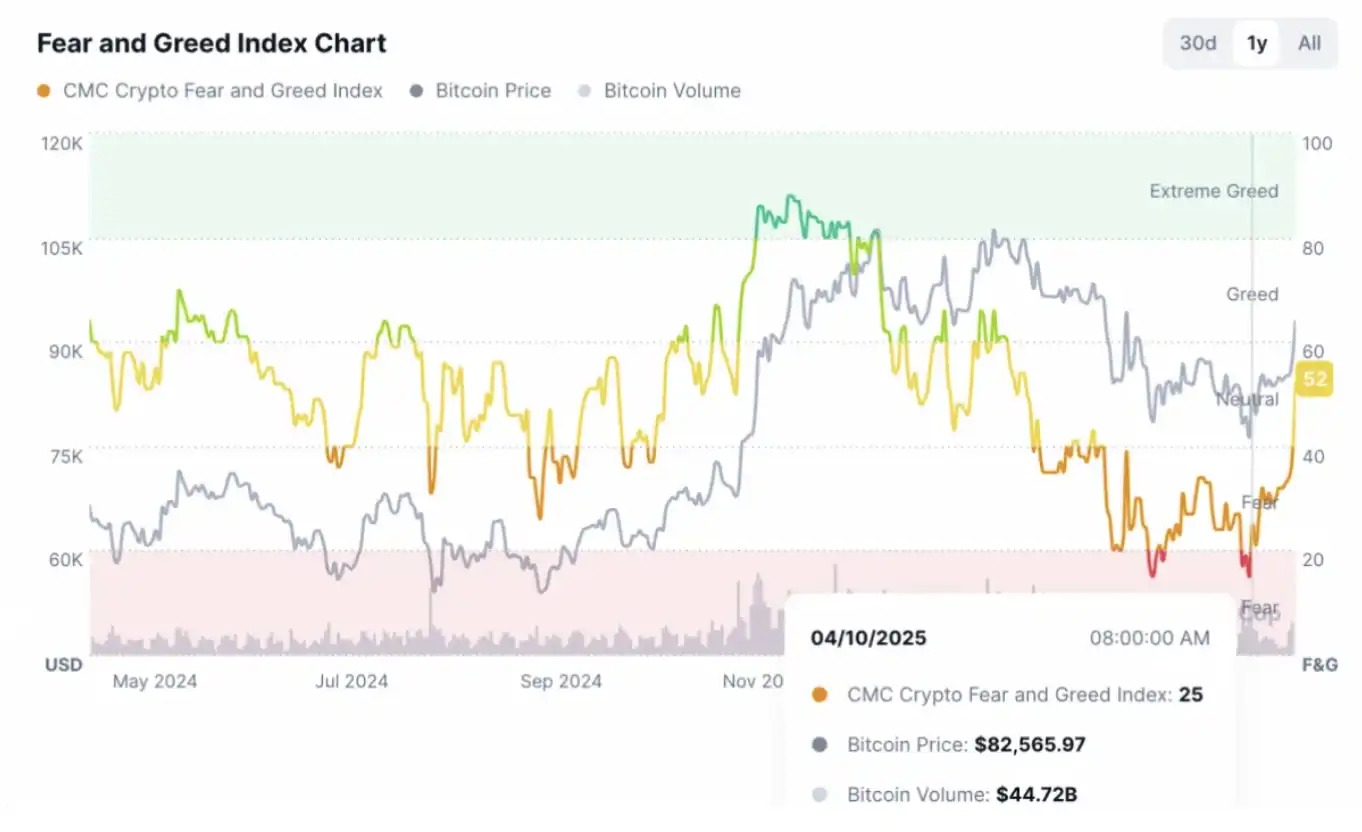Click the tooltip date 04/10/2025

point(868,638)
